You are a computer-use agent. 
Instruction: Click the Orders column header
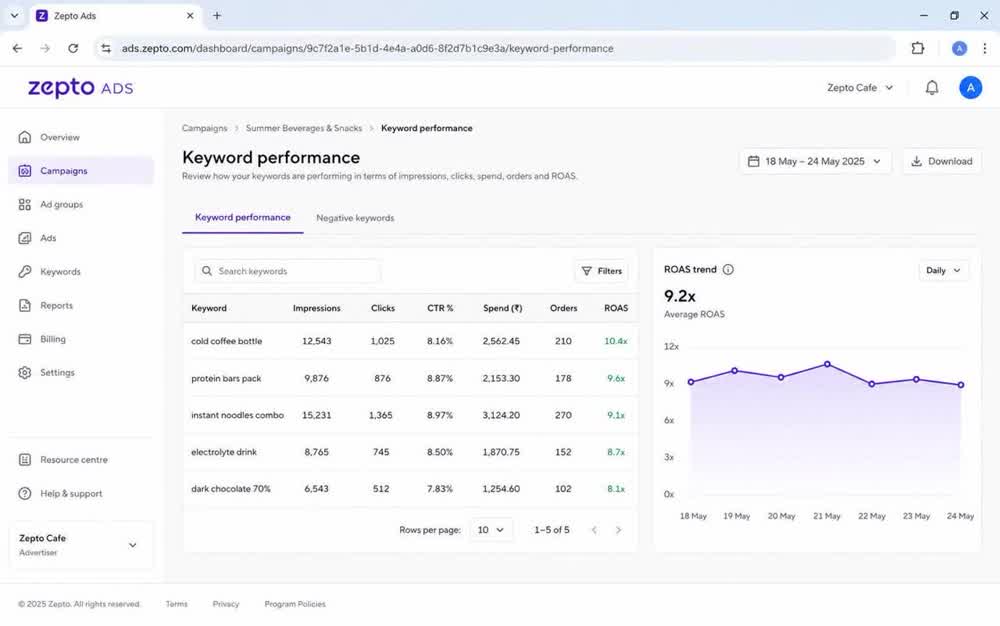563,308
